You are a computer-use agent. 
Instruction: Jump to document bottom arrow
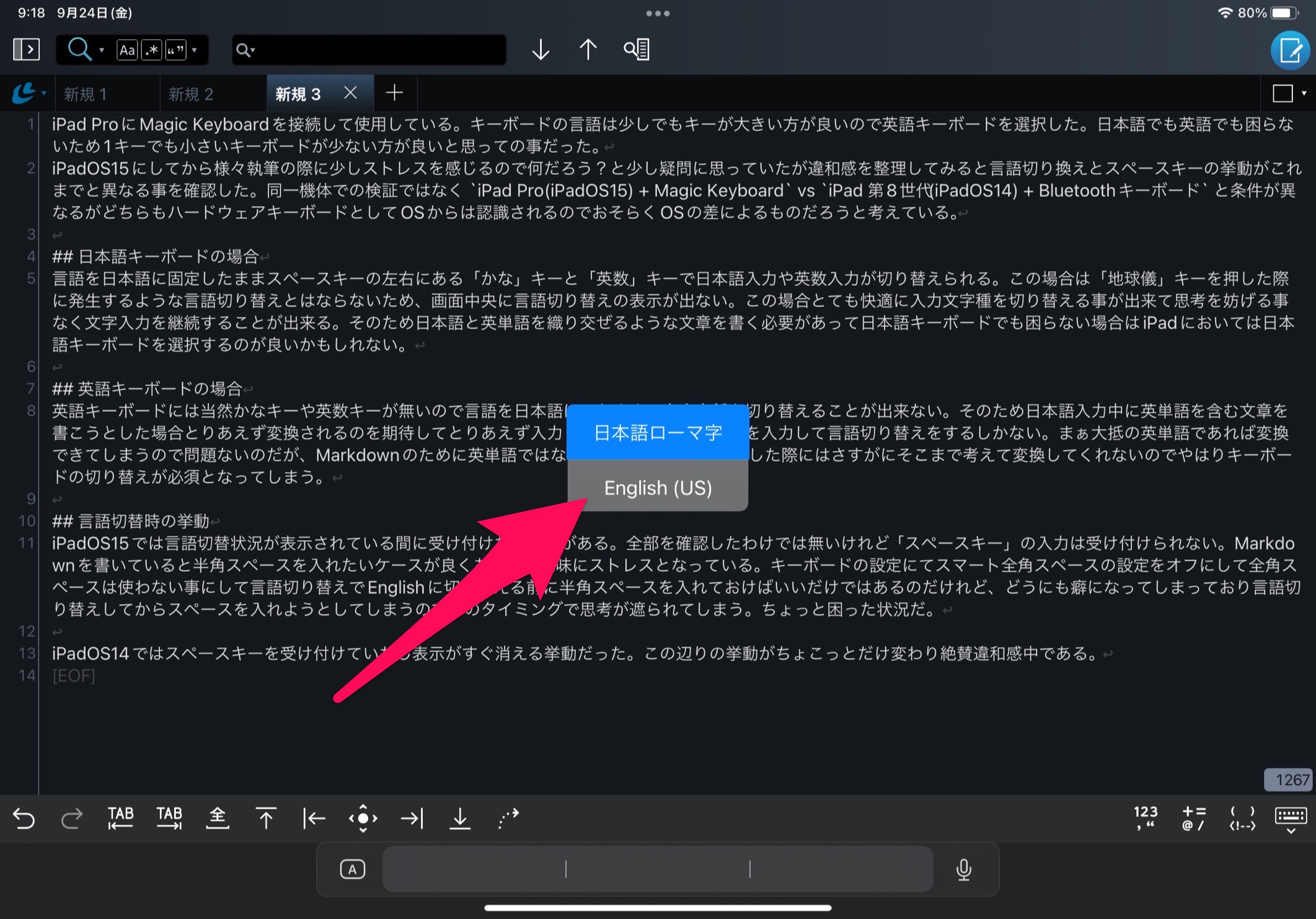pos(460,819)
